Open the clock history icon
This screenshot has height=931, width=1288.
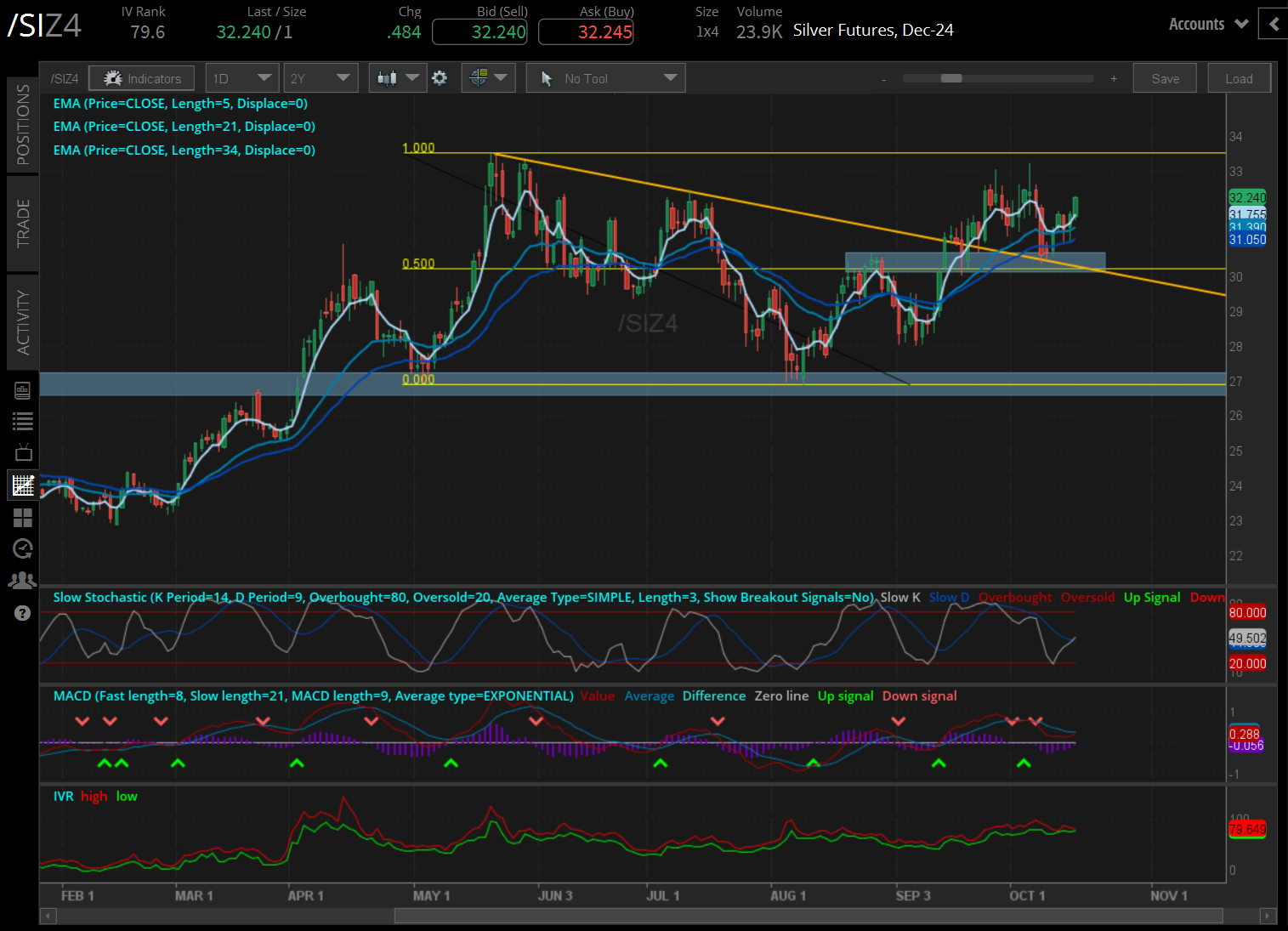23,548
